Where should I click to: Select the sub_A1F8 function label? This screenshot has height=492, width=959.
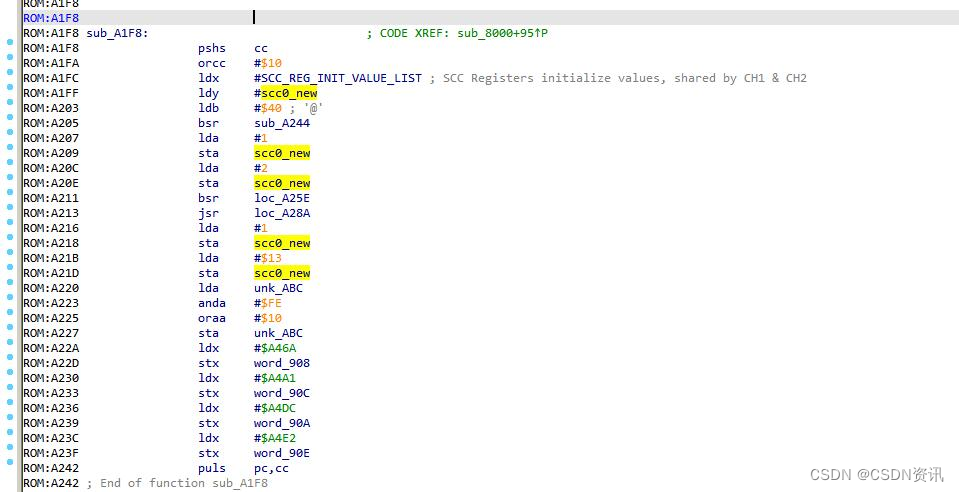point(117,33)
